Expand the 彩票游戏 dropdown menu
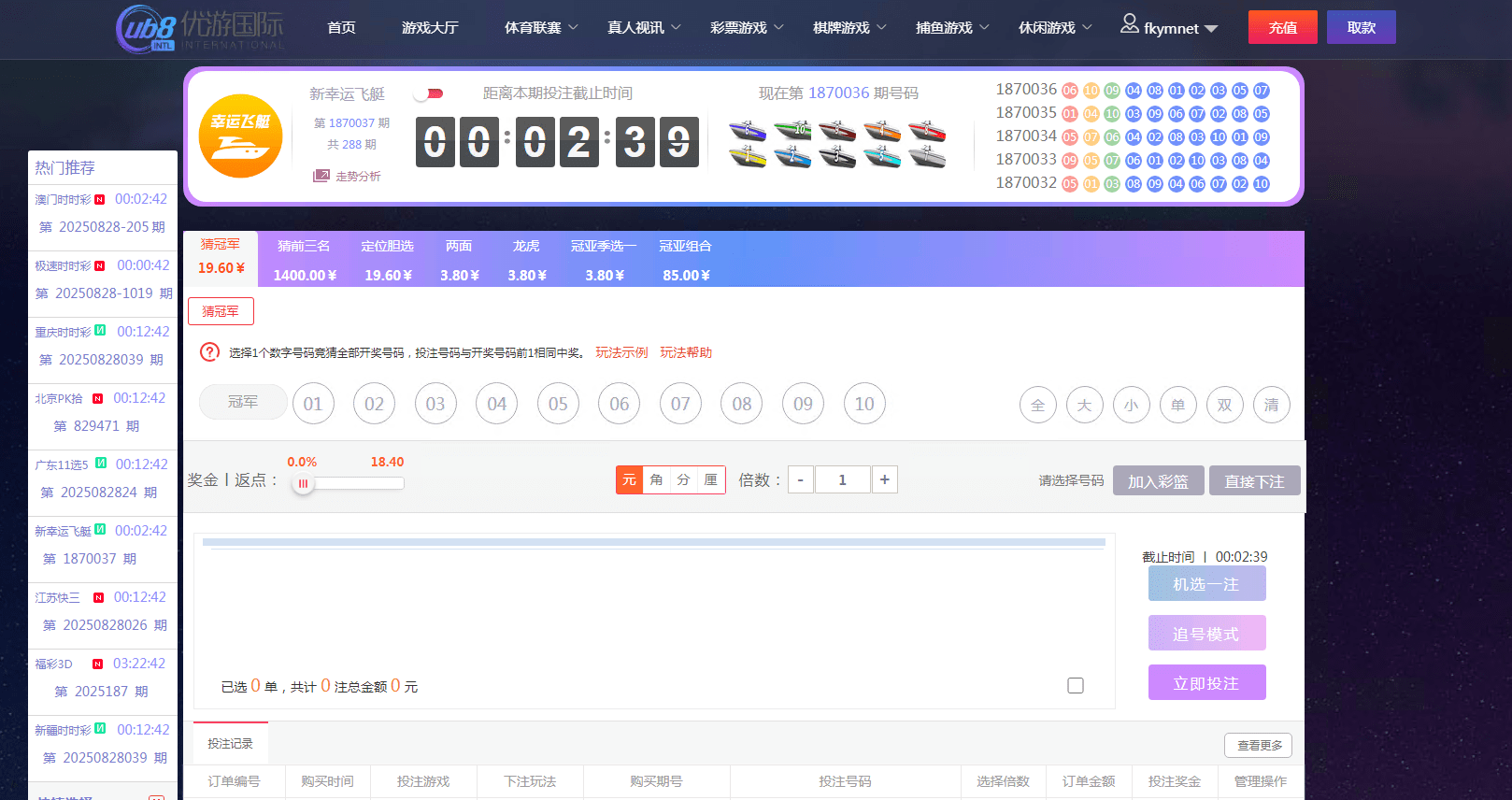 coord(747,28)
